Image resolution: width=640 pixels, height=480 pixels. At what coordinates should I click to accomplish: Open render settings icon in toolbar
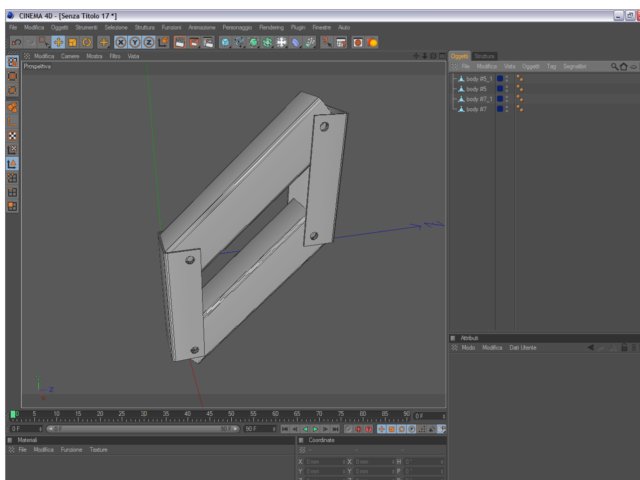tap(208, 42)
